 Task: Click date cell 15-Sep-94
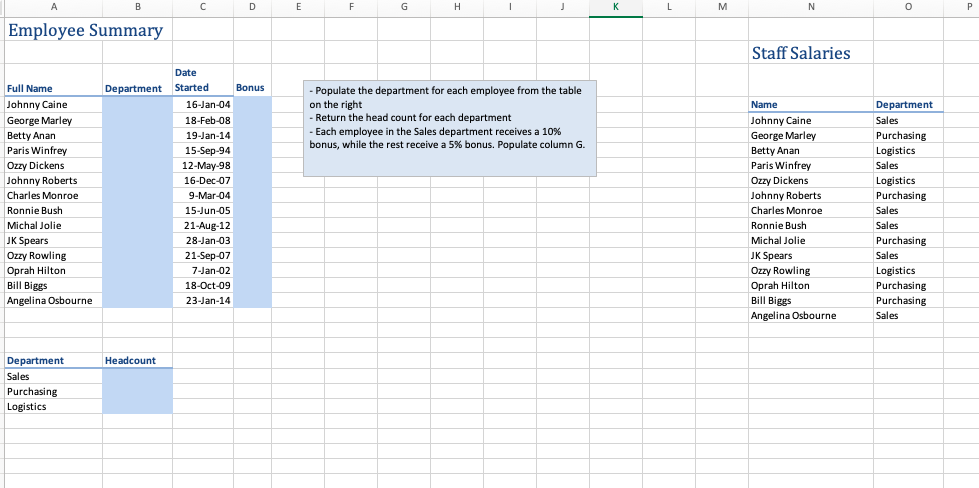(x=203, y=150)
